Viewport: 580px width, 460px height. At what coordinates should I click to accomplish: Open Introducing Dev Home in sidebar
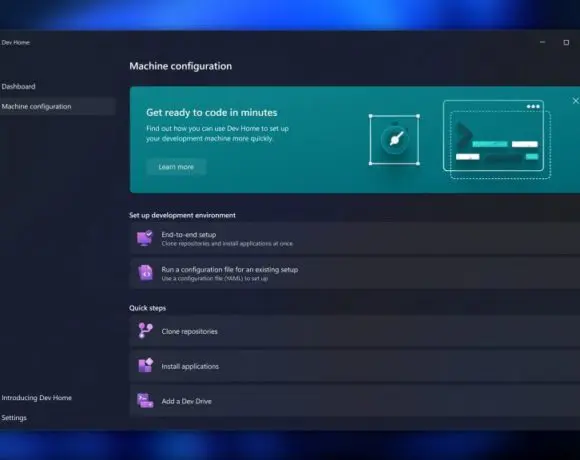[37, 398]
